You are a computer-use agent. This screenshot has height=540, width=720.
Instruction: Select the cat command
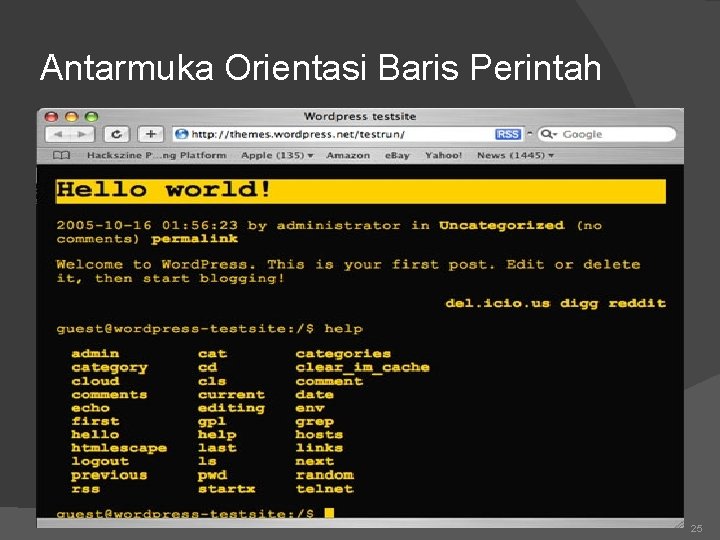click(212, 354)
